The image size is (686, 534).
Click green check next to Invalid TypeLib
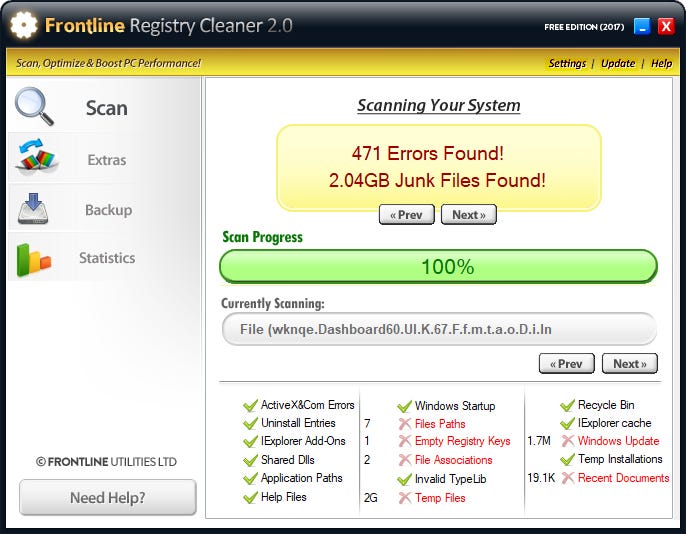[x=404, y=479]
